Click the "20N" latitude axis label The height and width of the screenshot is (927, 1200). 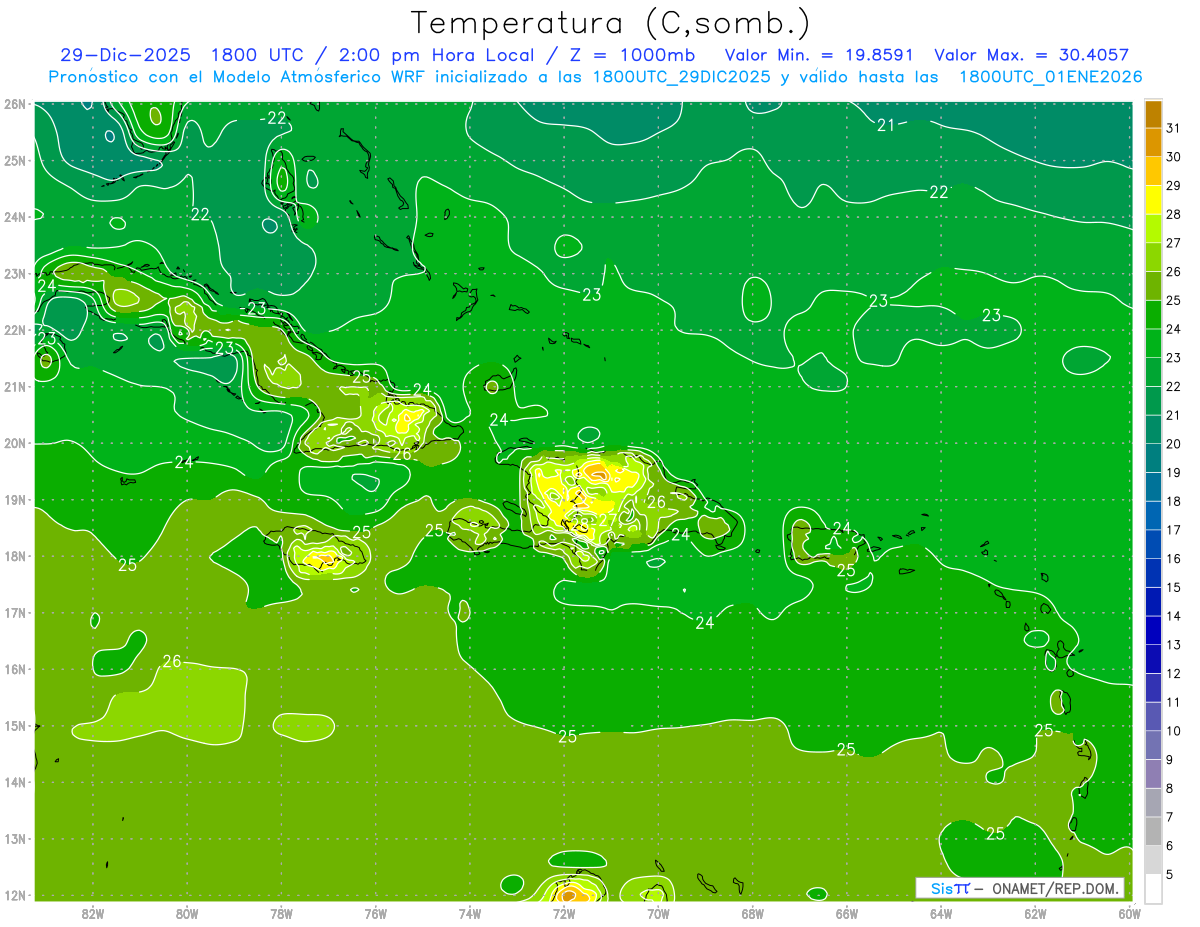[x=15, y=443]
